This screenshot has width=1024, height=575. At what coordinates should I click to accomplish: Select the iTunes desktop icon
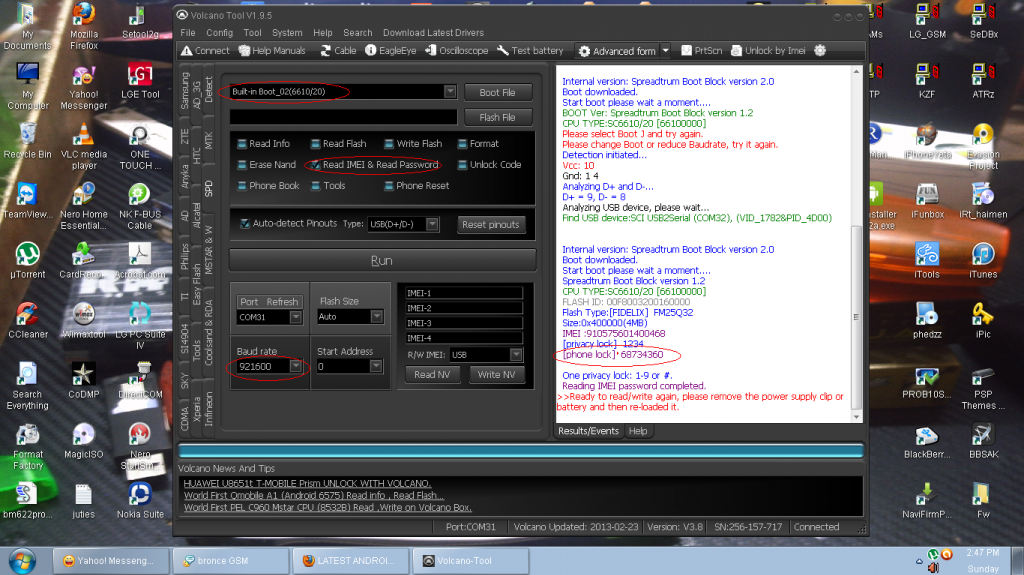pyautogui.click(x=983, y=261)
